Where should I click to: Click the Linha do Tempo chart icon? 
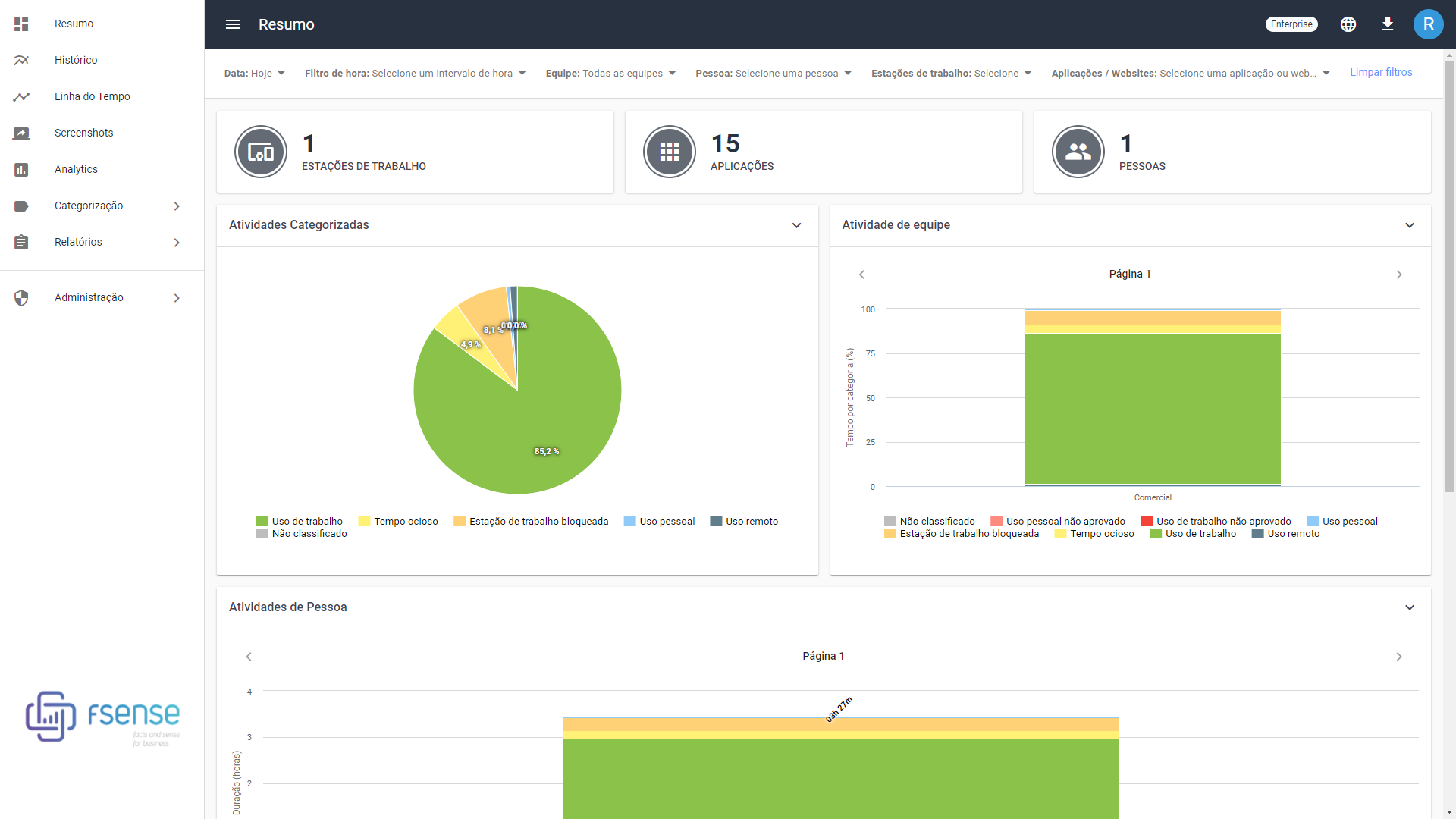(21, 96)
